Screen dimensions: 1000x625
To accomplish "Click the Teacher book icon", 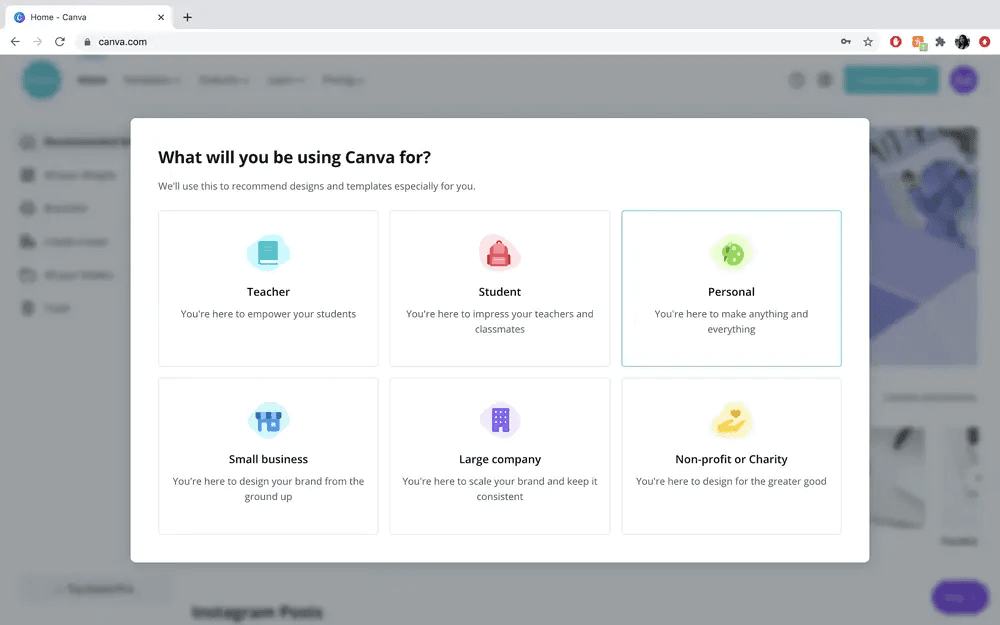I will 268,253.
